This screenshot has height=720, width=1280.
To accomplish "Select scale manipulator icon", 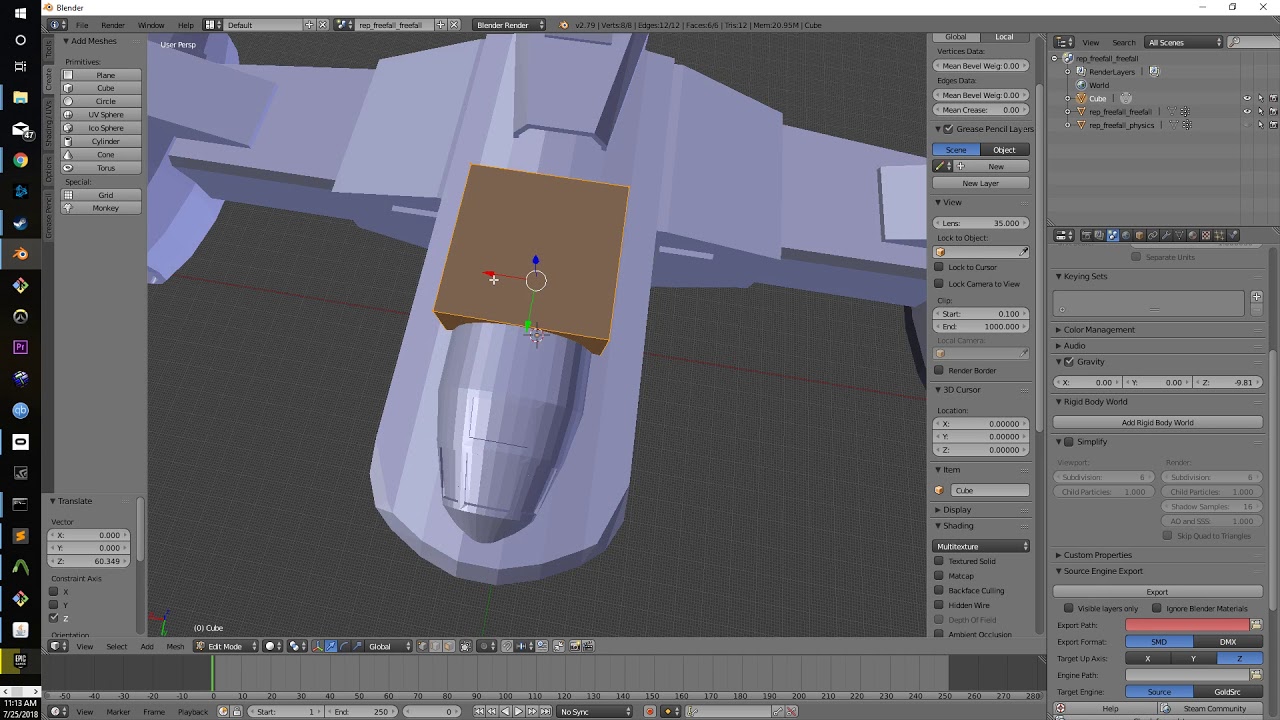I will click(x=358, y=646).
